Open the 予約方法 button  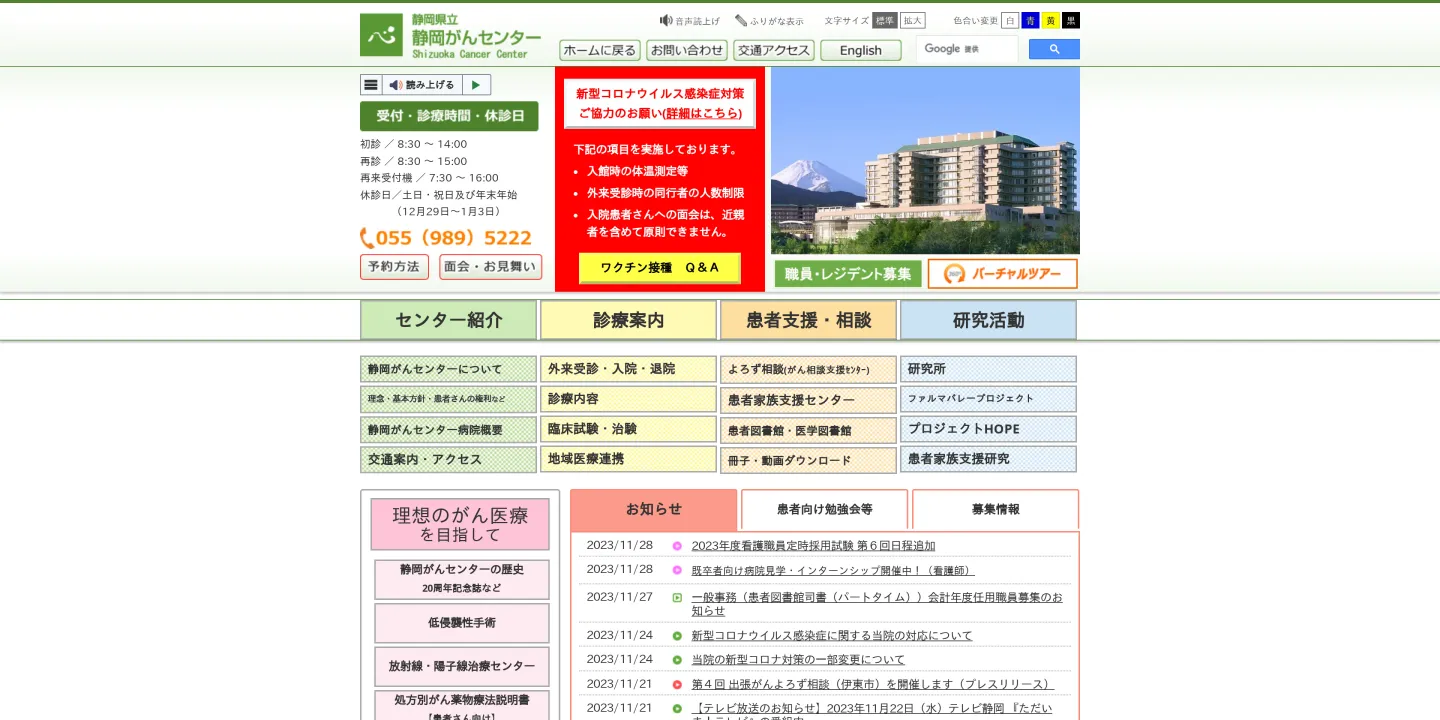tap(394, 267)
